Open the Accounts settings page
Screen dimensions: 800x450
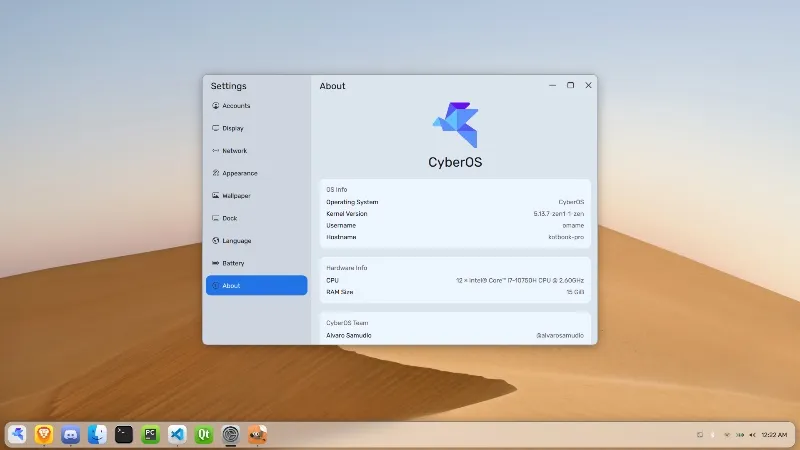tap(236, 106)
